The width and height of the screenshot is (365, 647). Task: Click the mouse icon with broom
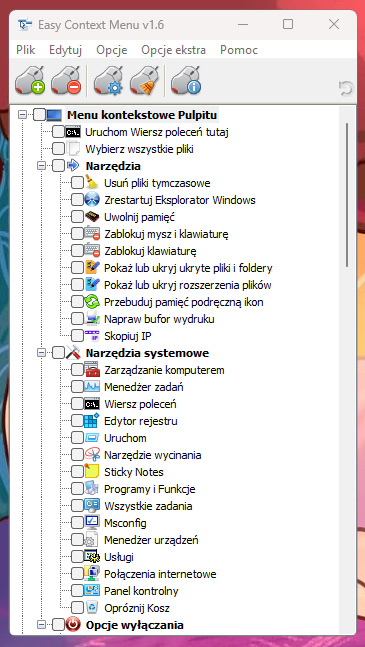[145, 81]
